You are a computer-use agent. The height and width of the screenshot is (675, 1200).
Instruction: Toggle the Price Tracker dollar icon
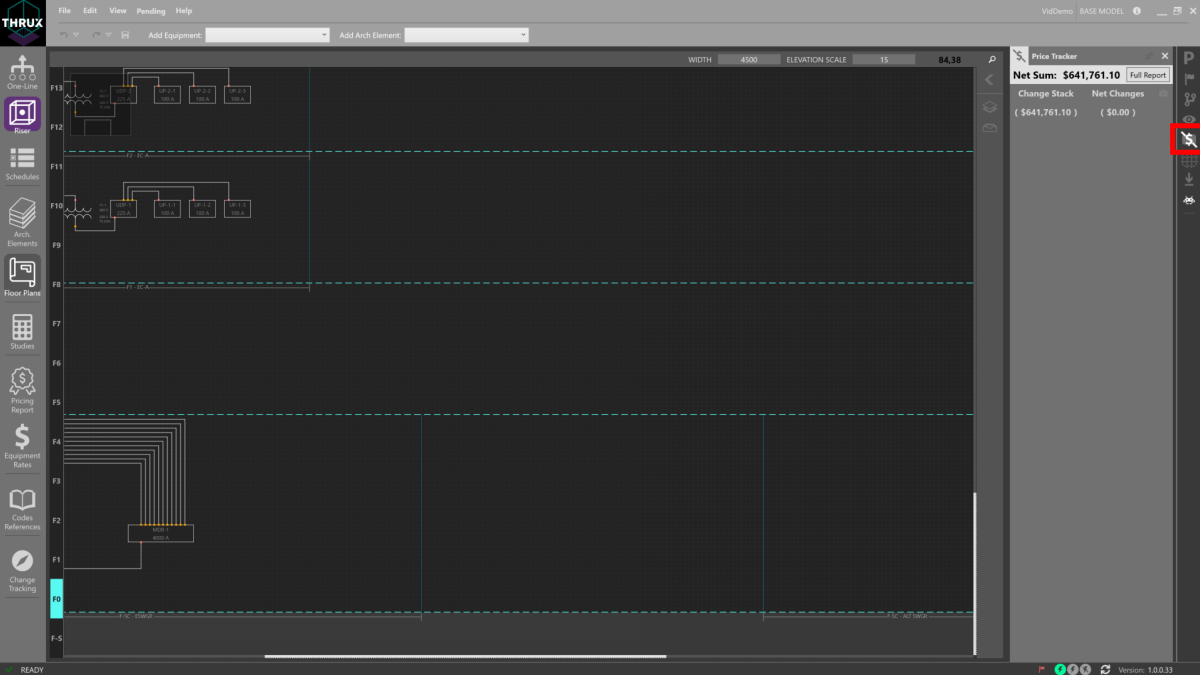1187,139
